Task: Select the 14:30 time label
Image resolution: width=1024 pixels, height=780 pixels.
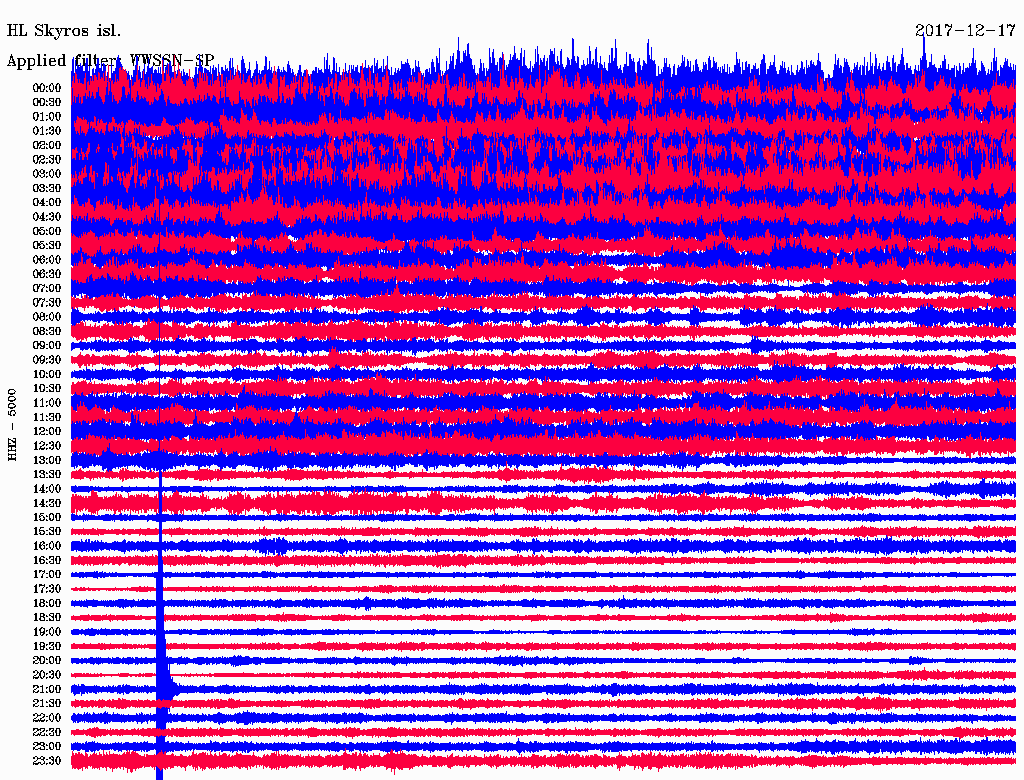Action: pos(47,503)
